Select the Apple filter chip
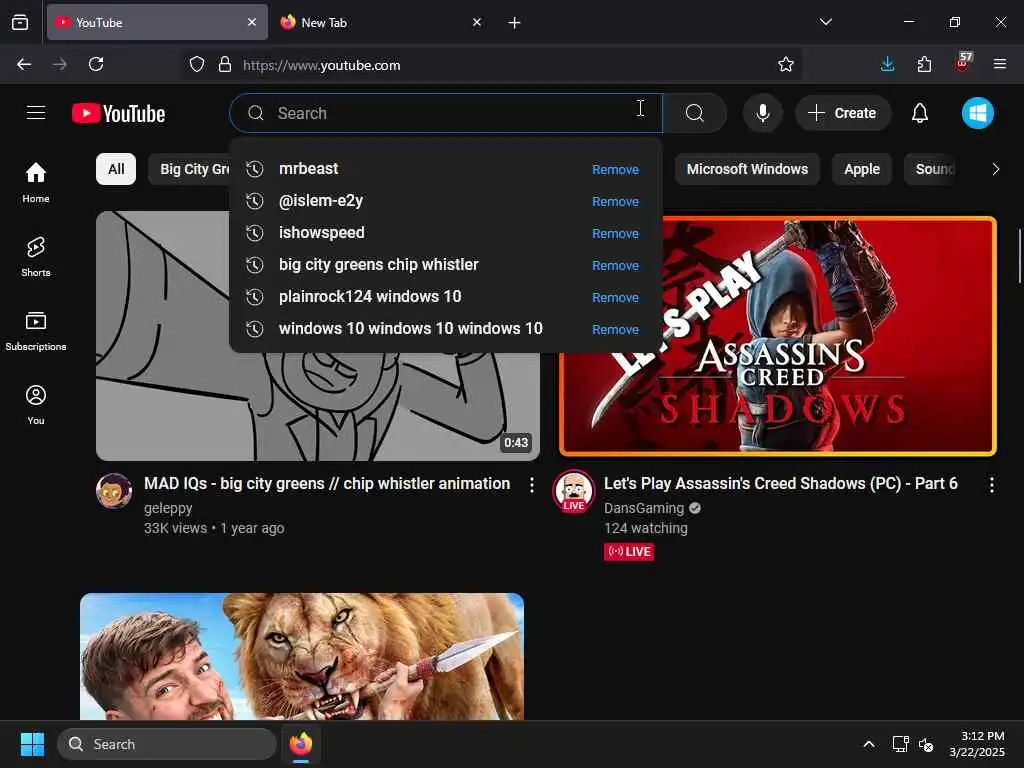Screen dimensions: 1024x768 (862, 169)
